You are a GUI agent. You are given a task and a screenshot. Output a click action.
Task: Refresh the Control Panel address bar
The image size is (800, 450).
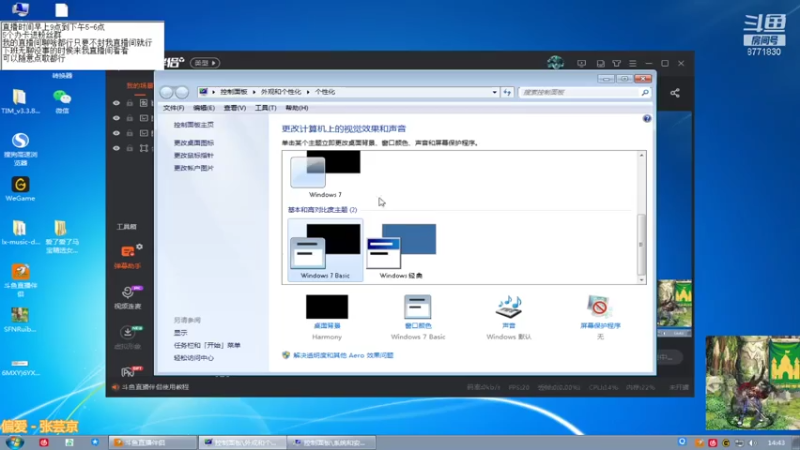(x=507, y=92)
